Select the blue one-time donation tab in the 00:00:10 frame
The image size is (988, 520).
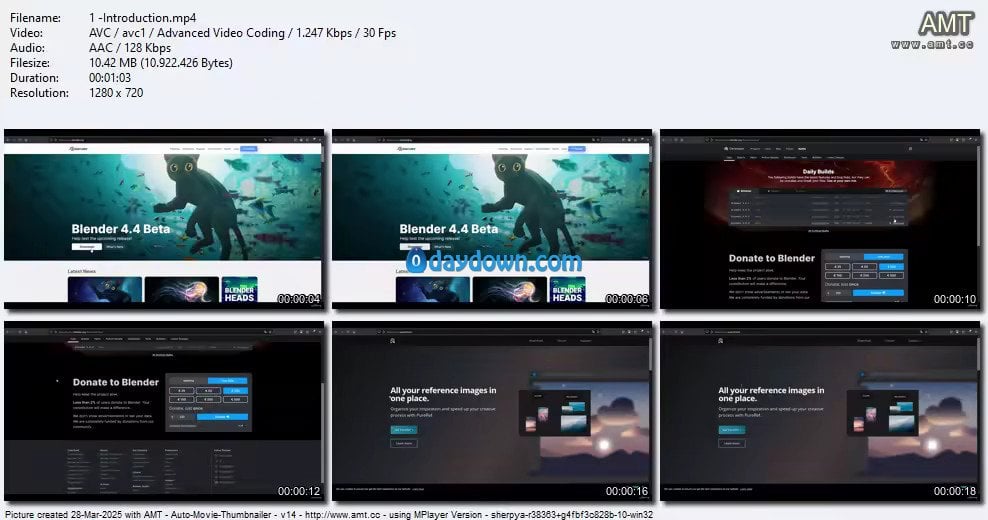coord(883,257)
